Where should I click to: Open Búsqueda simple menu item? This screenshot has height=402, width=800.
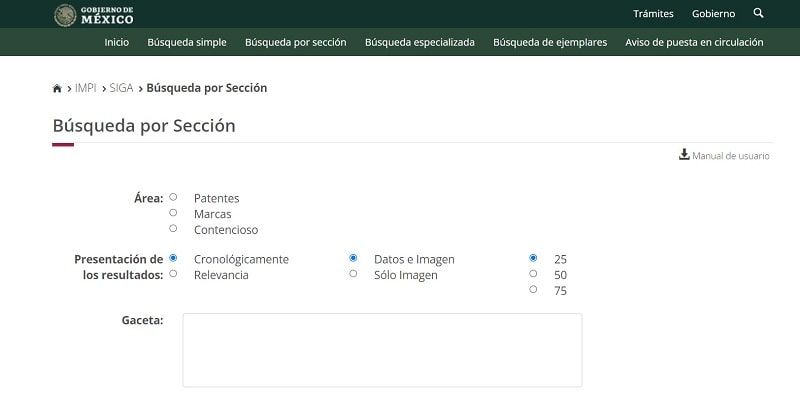click(x=187, y=42)
